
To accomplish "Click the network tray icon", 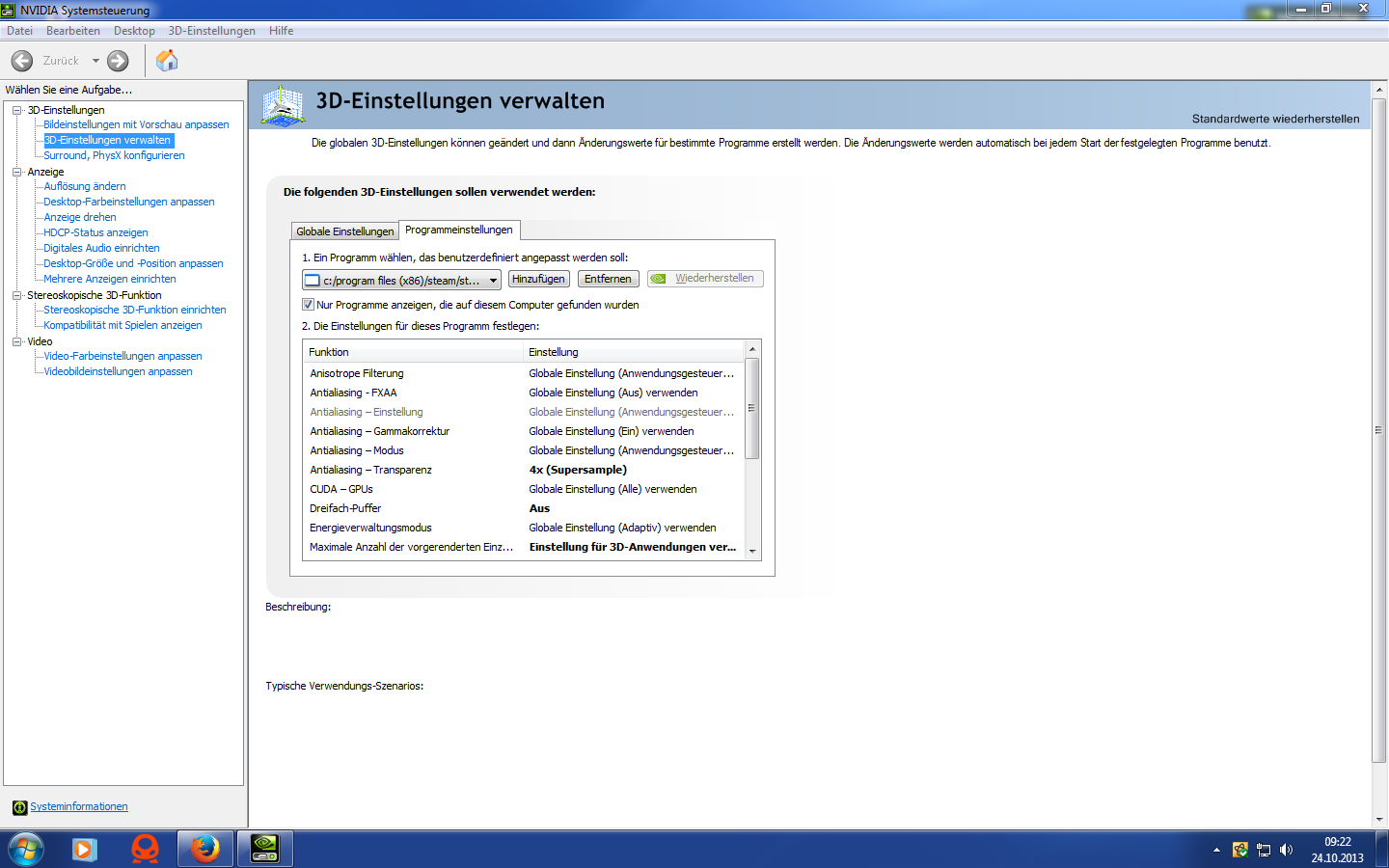I will pyautogui.click(x=1264, y=850).
